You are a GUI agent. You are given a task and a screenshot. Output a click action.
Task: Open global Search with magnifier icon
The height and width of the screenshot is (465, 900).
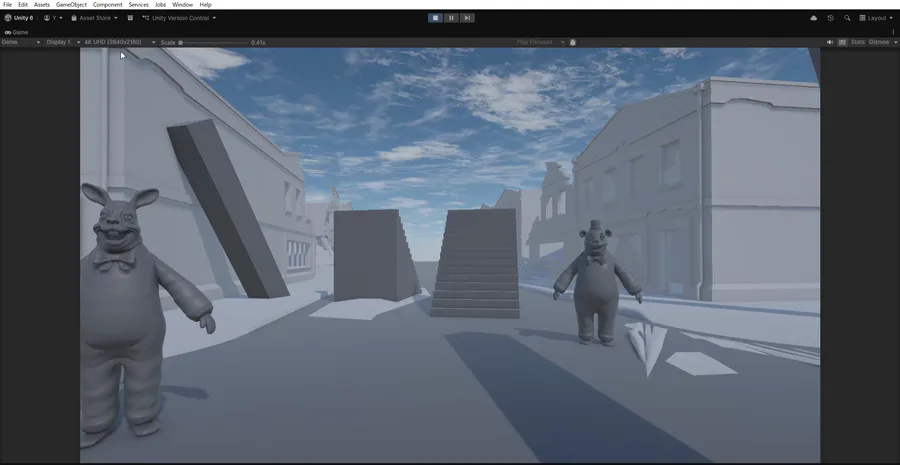[847, 18]
